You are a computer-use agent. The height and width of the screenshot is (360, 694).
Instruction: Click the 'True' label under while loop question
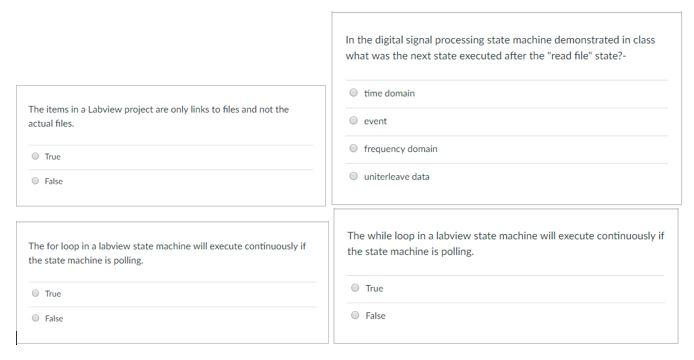(x=374, y=289)
